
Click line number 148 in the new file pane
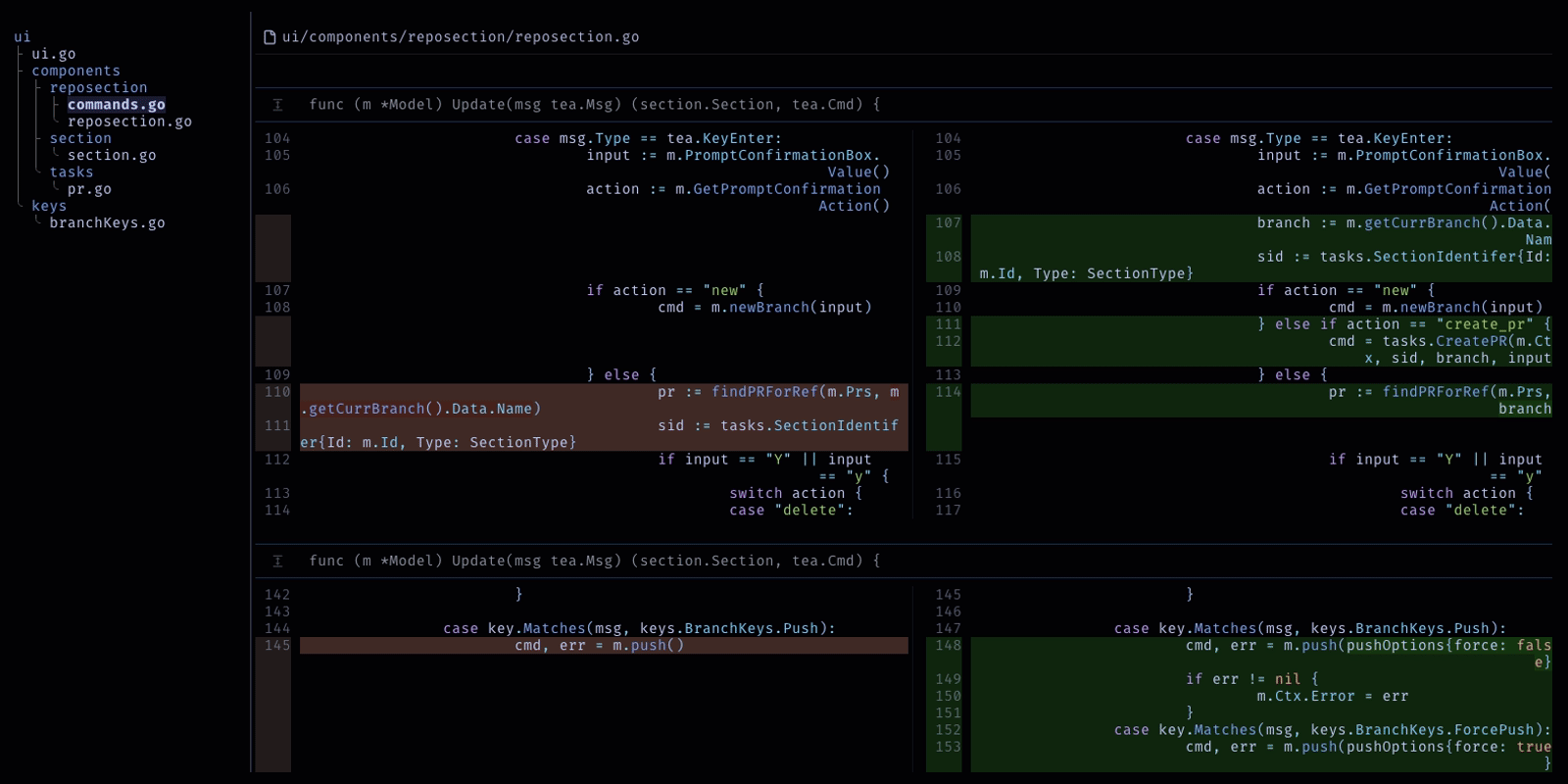[948, 646]
